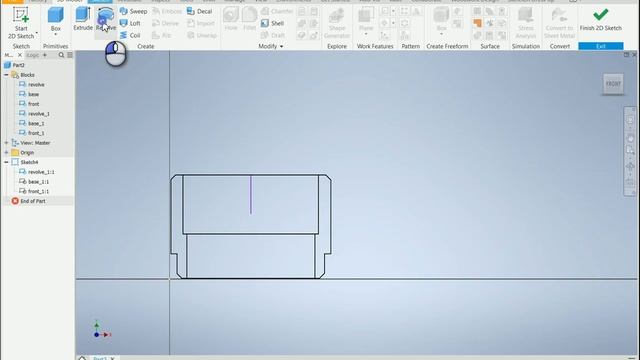
Task: Add a new browser panel tab
Action: pos(44,55)
